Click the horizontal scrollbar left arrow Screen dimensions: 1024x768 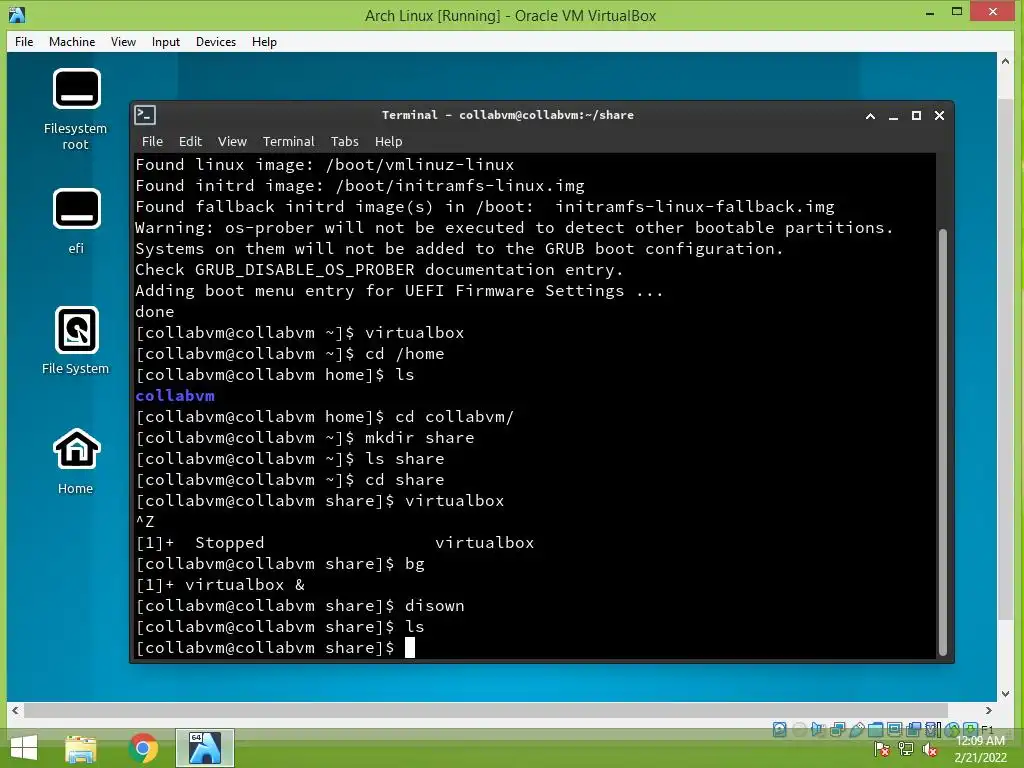[x=15, y=710]
